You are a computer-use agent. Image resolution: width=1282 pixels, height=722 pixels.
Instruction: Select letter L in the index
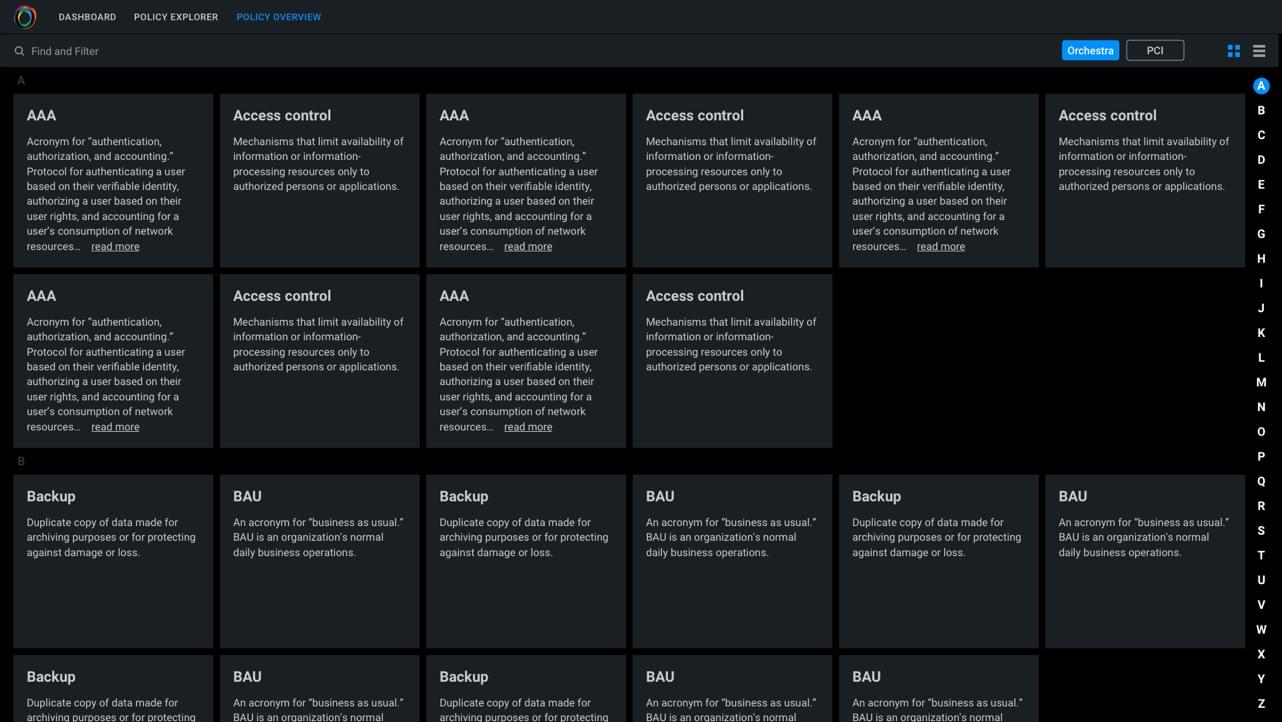(1261, 357)
